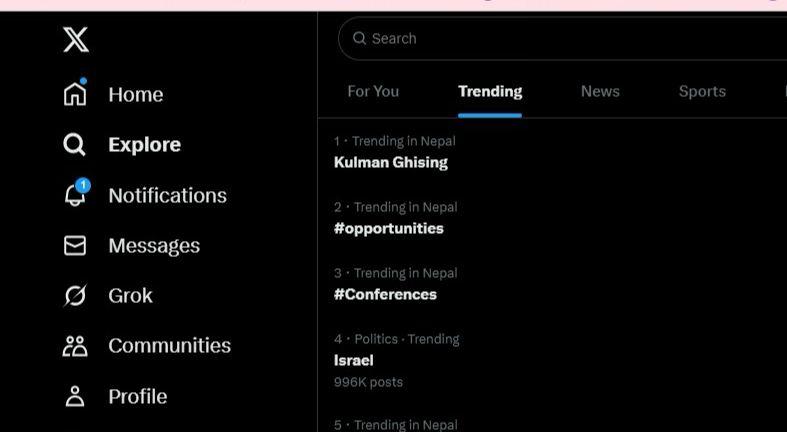Image resolution: width=787 pixels, height=432 pixels.
Task: Open Home via the house icon
Action: 75,93
